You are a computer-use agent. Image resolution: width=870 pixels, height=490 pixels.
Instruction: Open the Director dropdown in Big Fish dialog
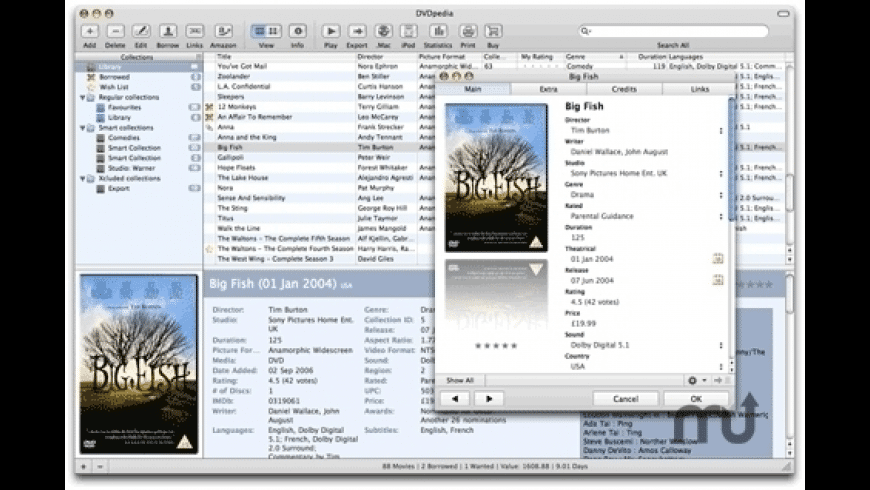(x=721, y=130)
